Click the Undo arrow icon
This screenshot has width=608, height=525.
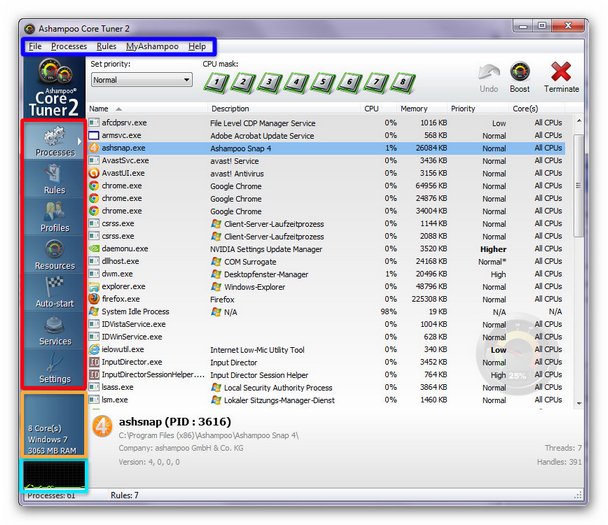pos(489,73)
